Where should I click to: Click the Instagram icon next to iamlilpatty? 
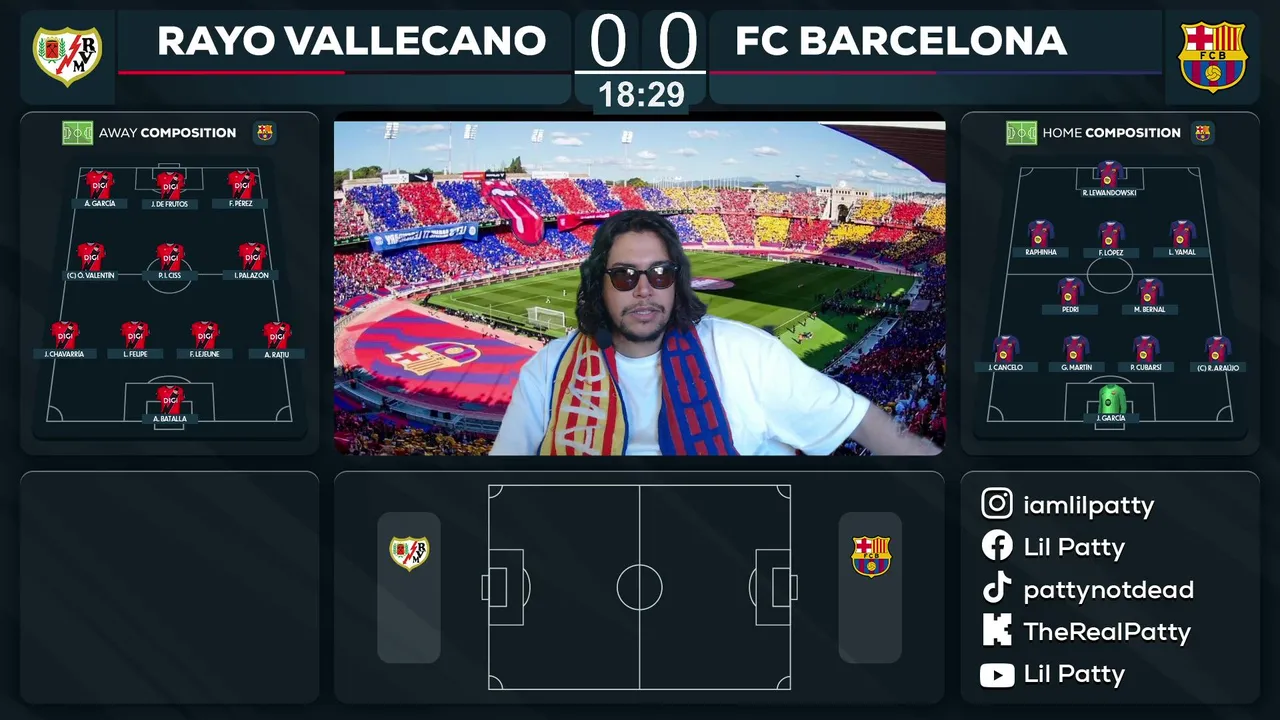(997, 504)
